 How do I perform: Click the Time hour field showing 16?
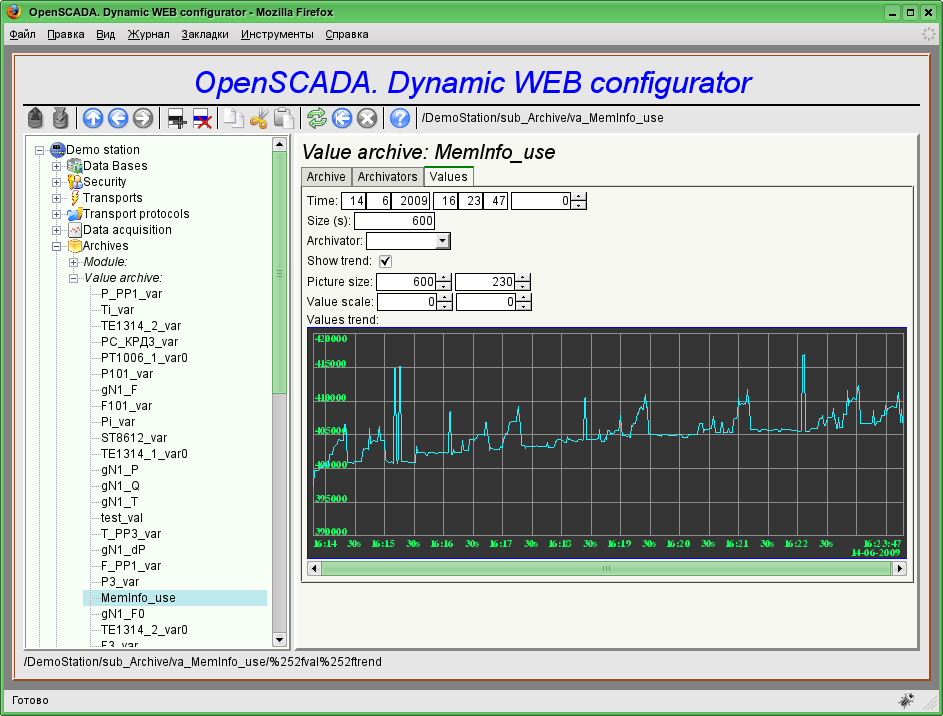coord(446,201)
